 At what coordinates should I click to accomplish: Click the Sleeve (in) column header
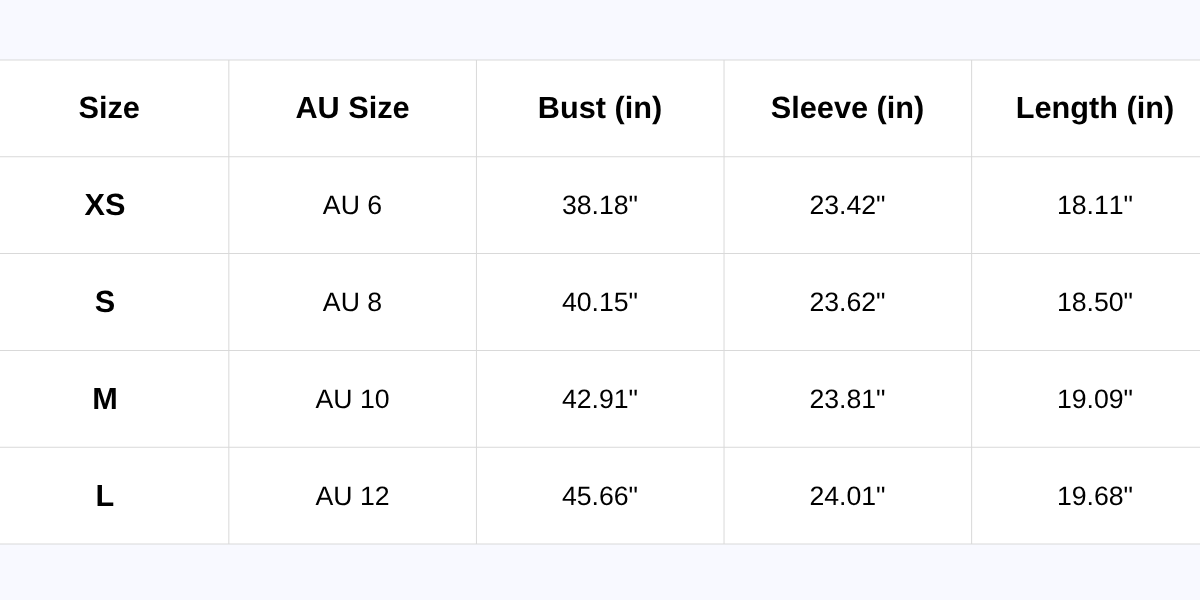tap(847, 108)
